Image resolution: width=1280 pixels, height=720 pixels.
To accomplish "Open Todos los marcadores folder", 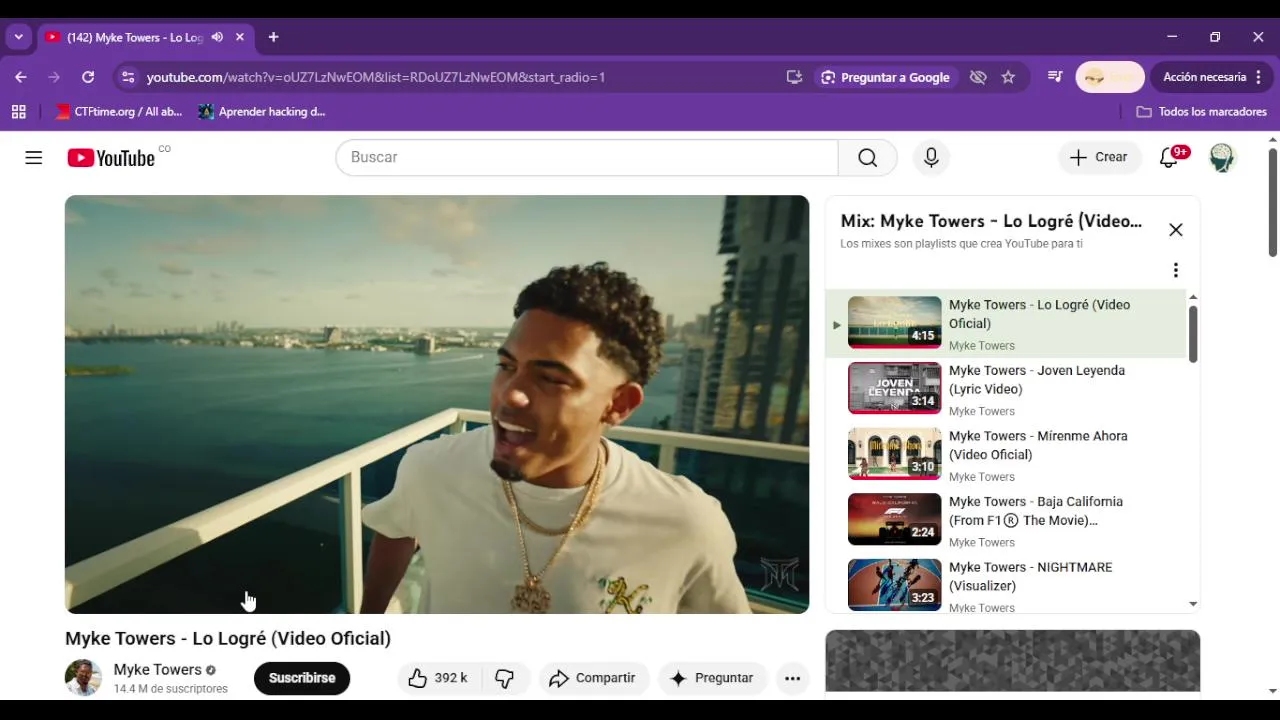I will [1202, 112].
